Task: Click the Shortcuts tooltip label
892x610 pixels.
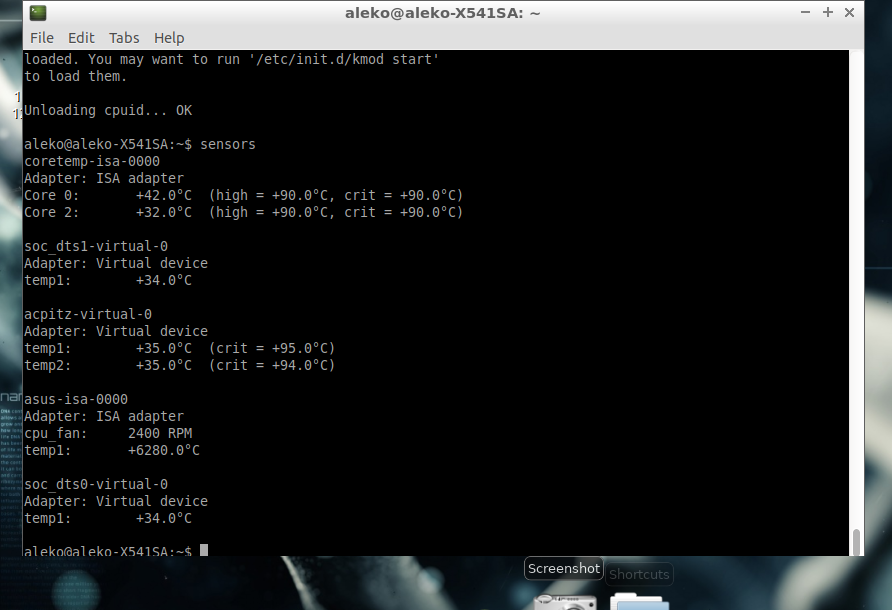Action: coord(639,574)
